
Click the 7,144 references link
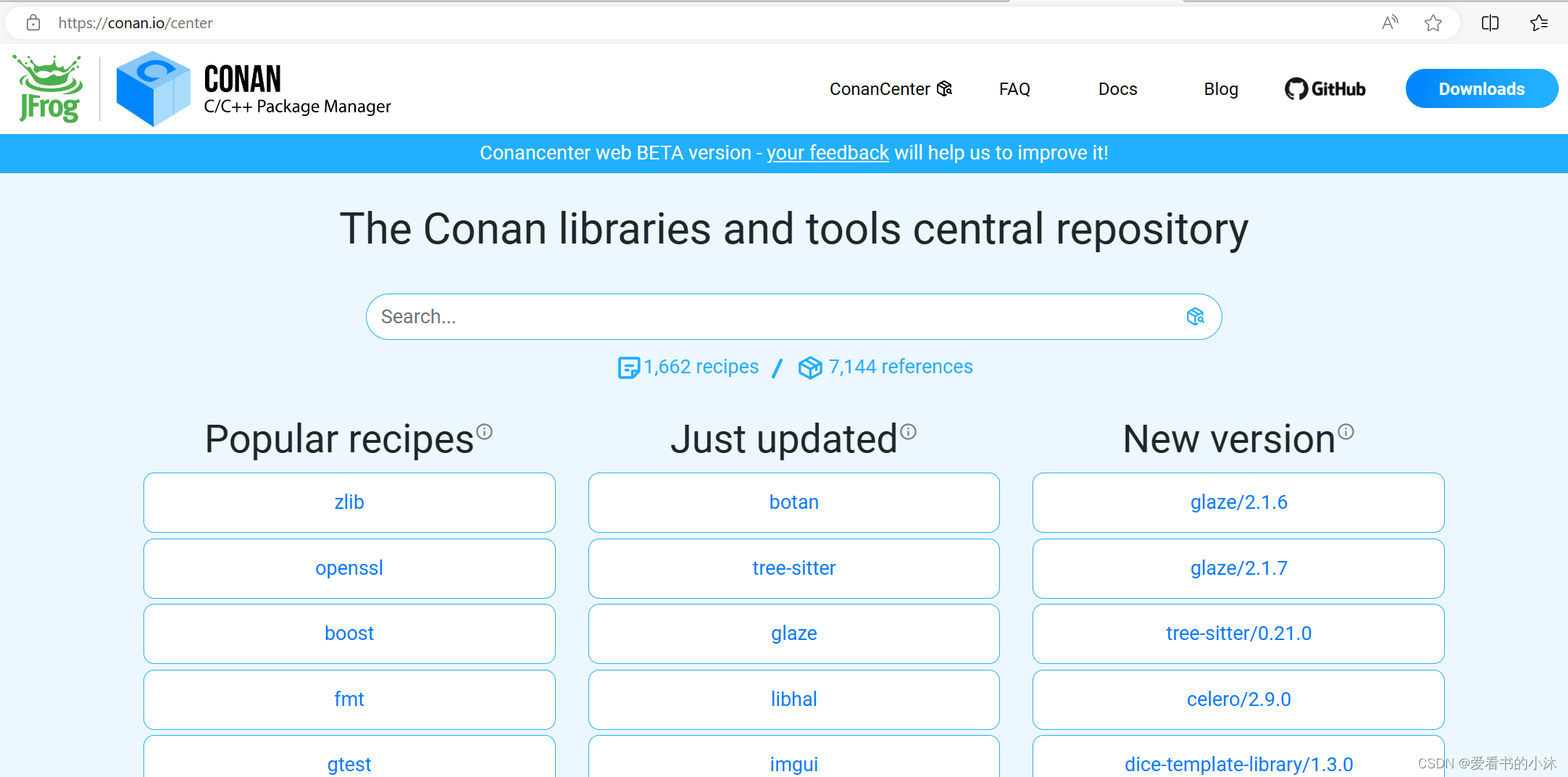901,367
